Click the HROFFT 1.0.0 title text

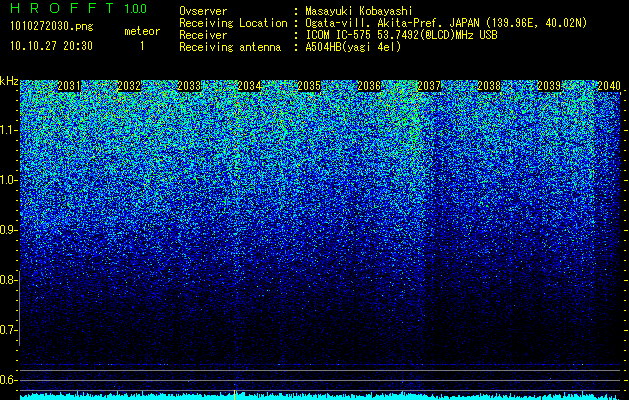click(x=79, y=8)
